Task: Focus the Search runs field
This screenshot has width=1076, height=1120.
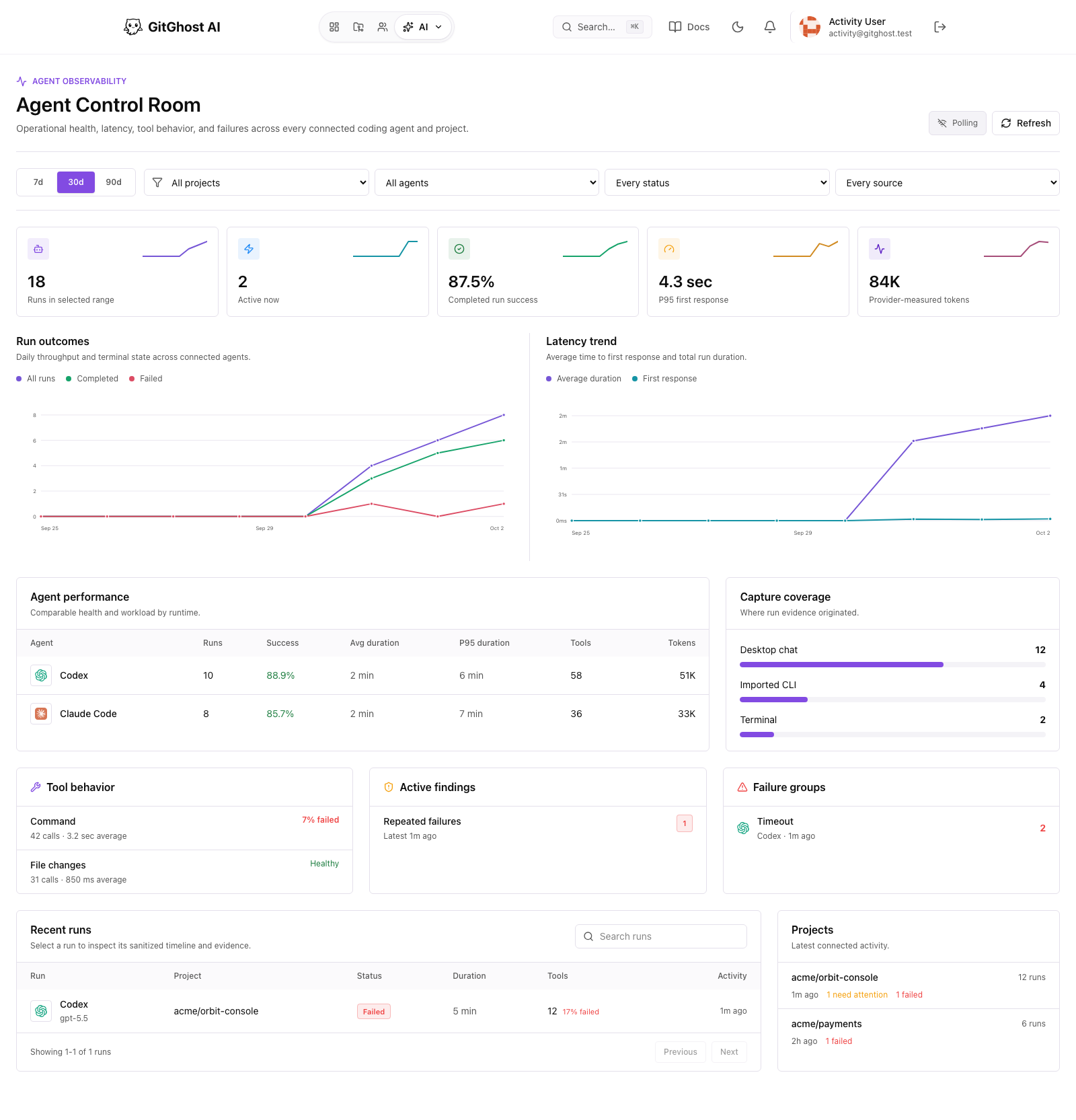Action: 661,936
